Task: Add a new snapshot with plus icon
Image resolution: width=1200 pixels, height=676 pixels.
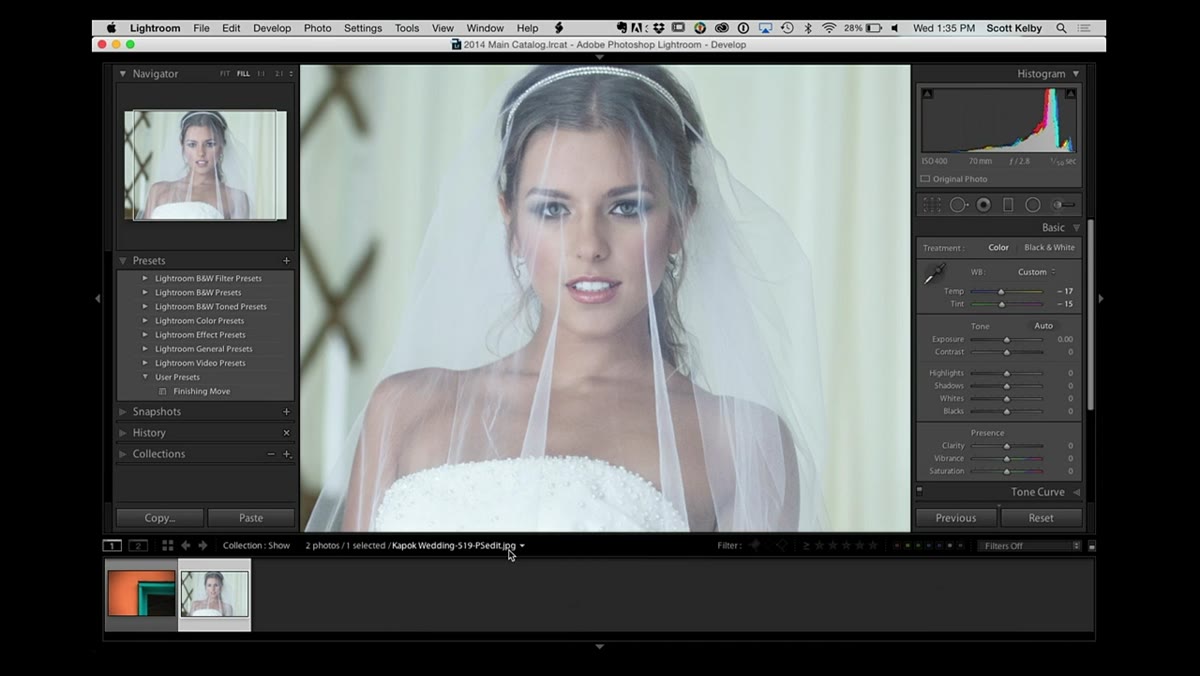Action: (x=286, y=412)
